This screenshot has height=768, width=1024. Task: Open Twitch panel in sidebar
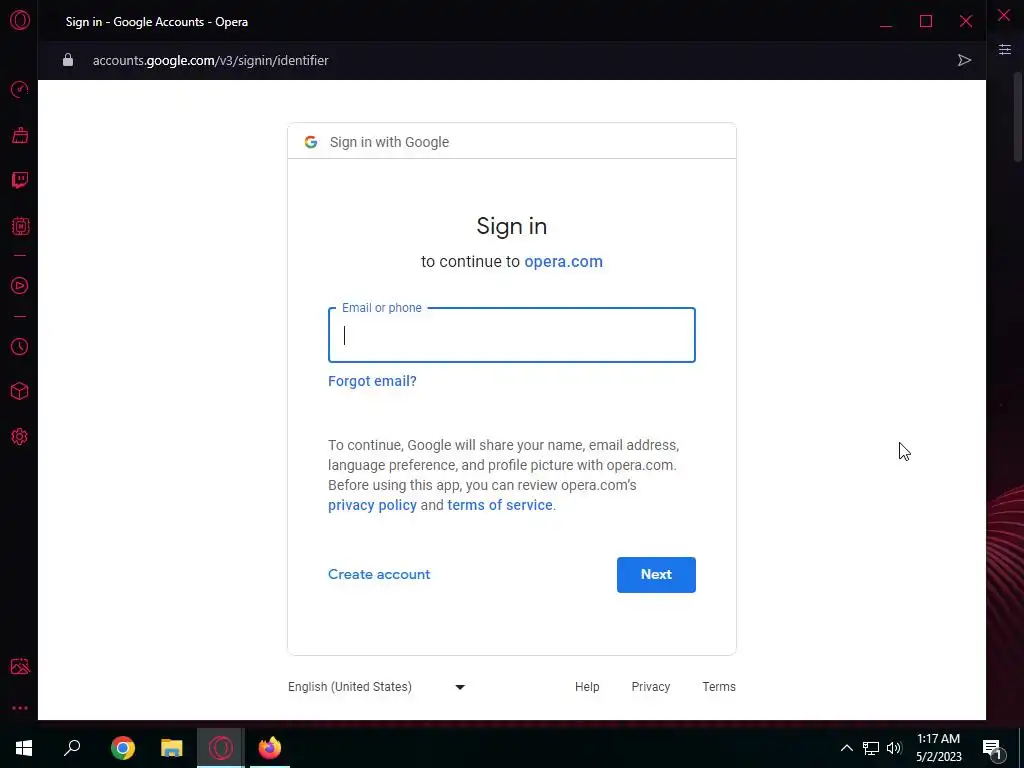tap(20, 180)
